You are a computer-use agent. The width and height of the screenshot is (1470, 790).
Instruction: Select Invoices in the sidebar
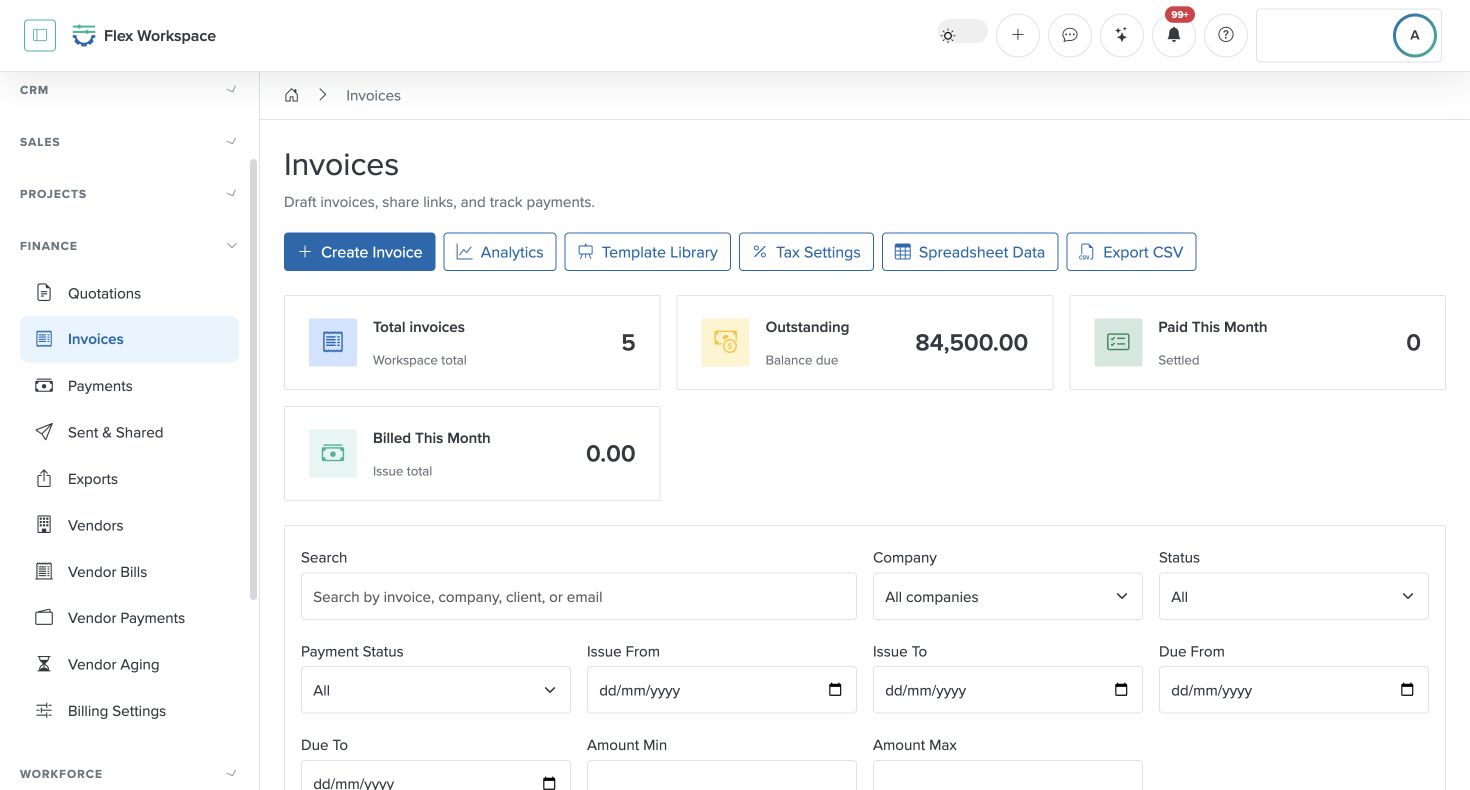click(x=129, y=339)
